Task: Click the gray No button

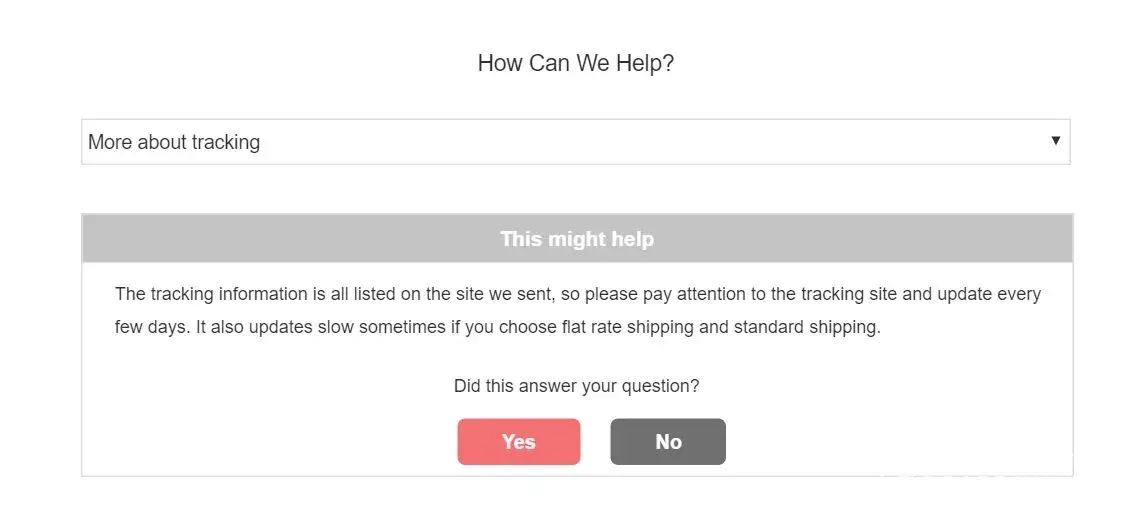Action: [x=667, y=442]
